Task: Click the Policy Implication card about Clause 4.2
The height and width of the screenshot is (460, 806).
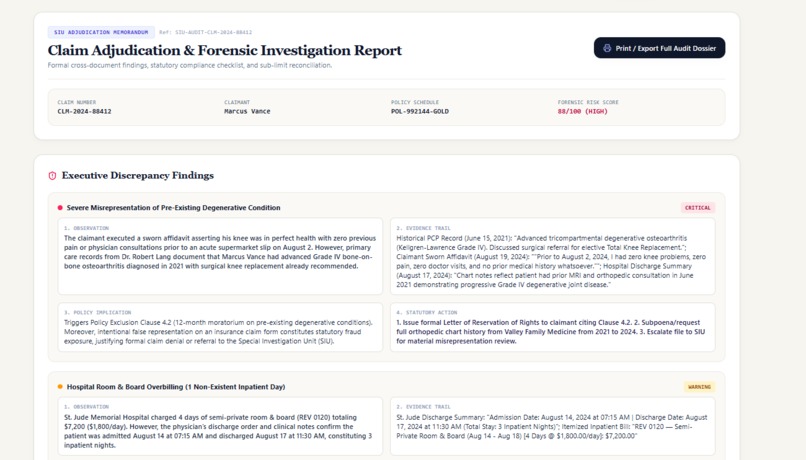Action: click(220, 327)
